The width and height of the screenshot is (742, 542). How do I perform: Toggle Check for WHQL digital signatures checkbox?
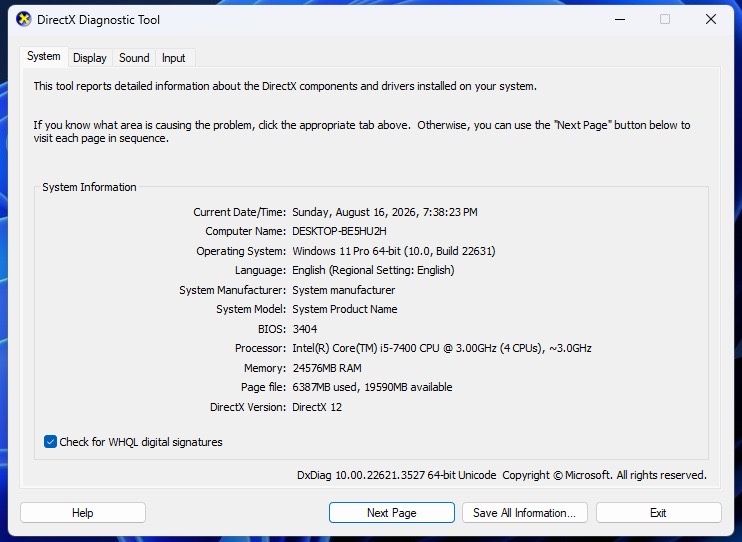[50, 442]
